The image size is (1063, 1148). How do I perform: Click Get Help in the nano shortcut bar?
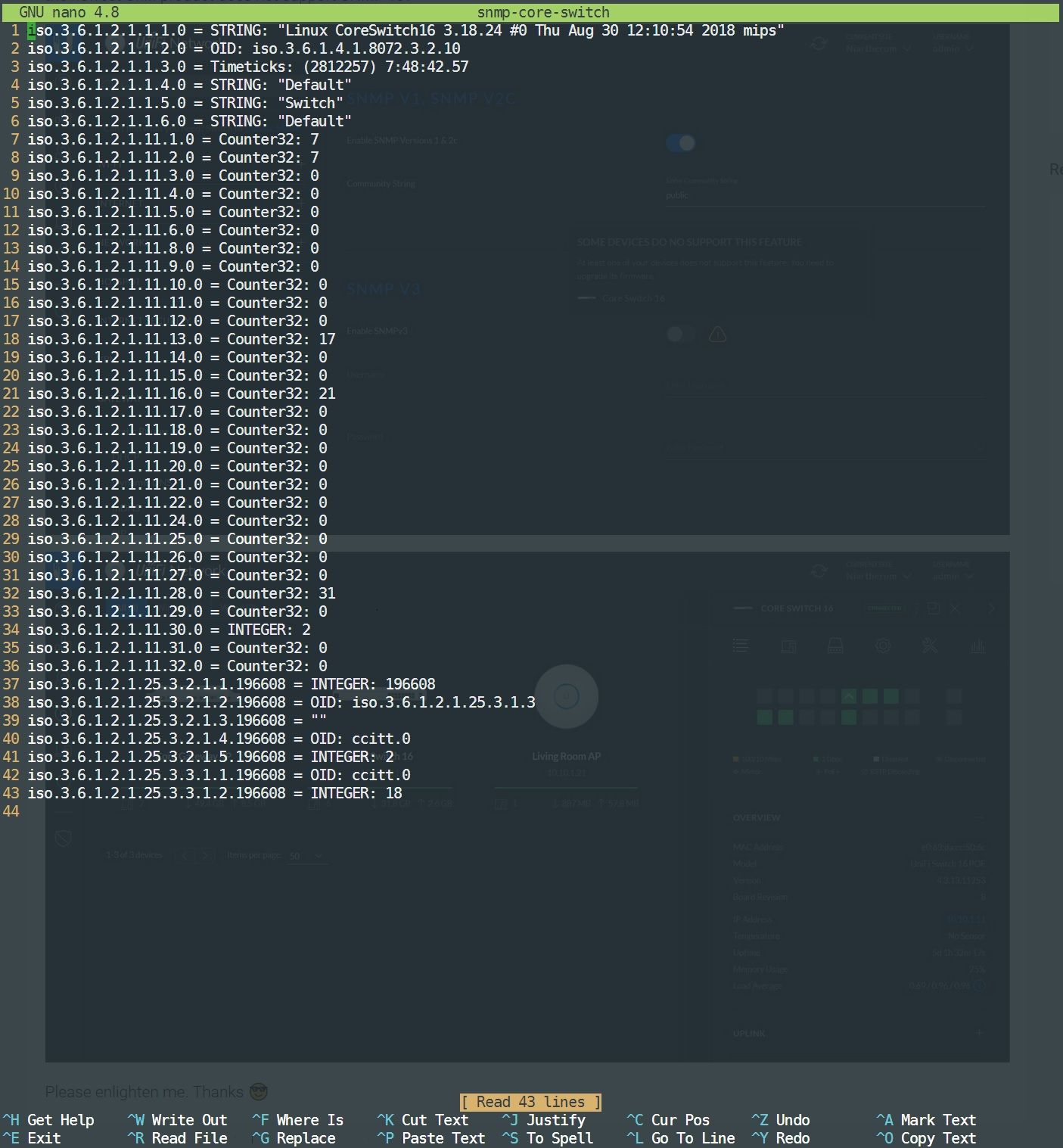coord(48,1120)
